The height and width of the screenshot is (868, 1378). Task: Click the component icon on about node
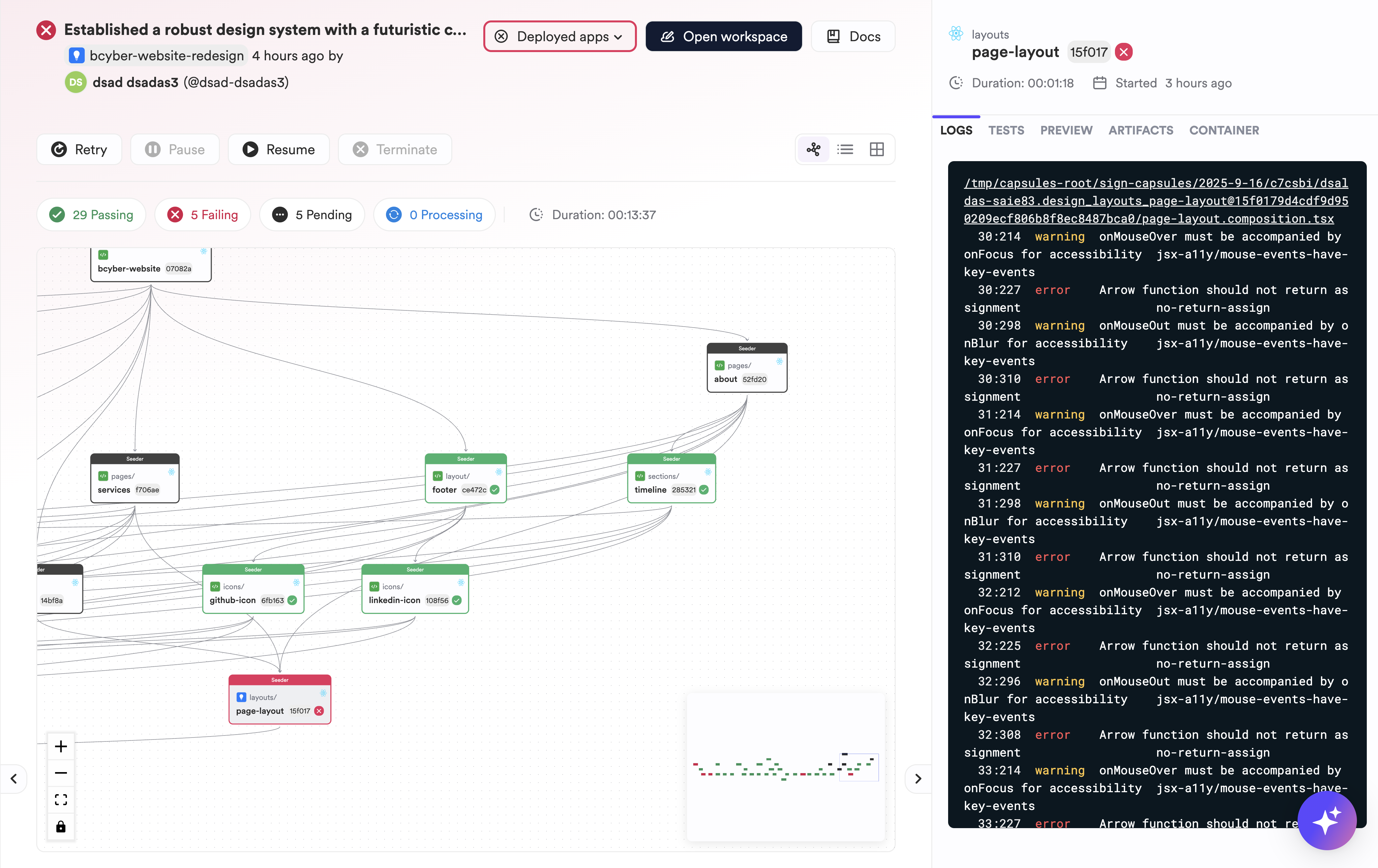pyautogui.click(x=719, y=365)
